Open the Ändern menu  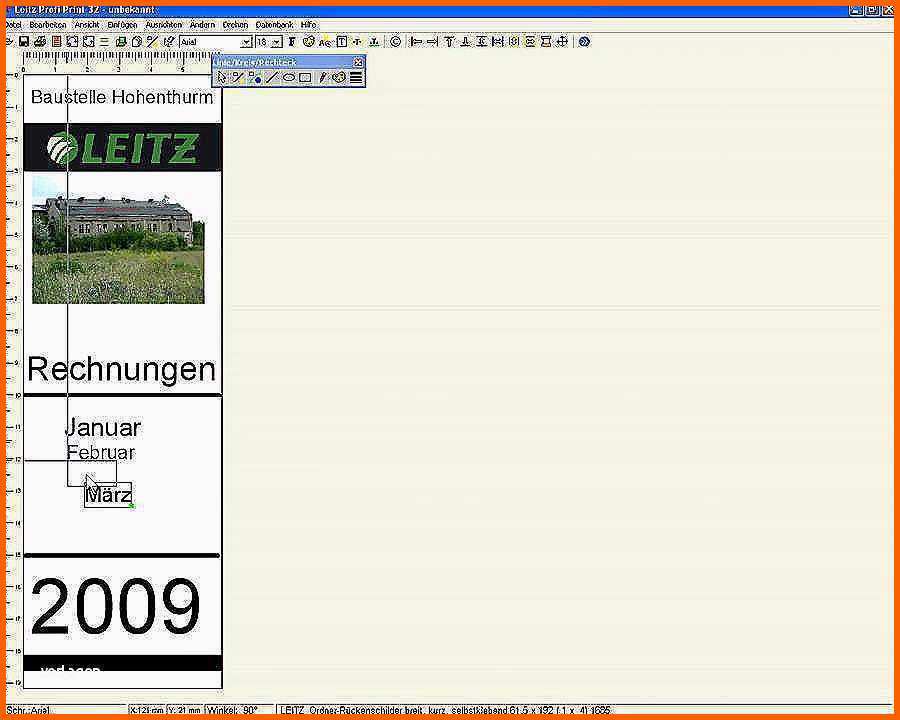click(202, 25)
